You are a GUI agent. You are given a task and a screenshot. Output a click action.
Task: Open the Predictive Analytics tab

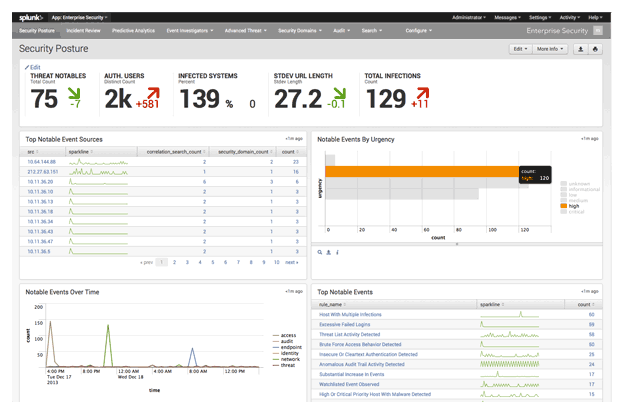click(x=133, y=31)
